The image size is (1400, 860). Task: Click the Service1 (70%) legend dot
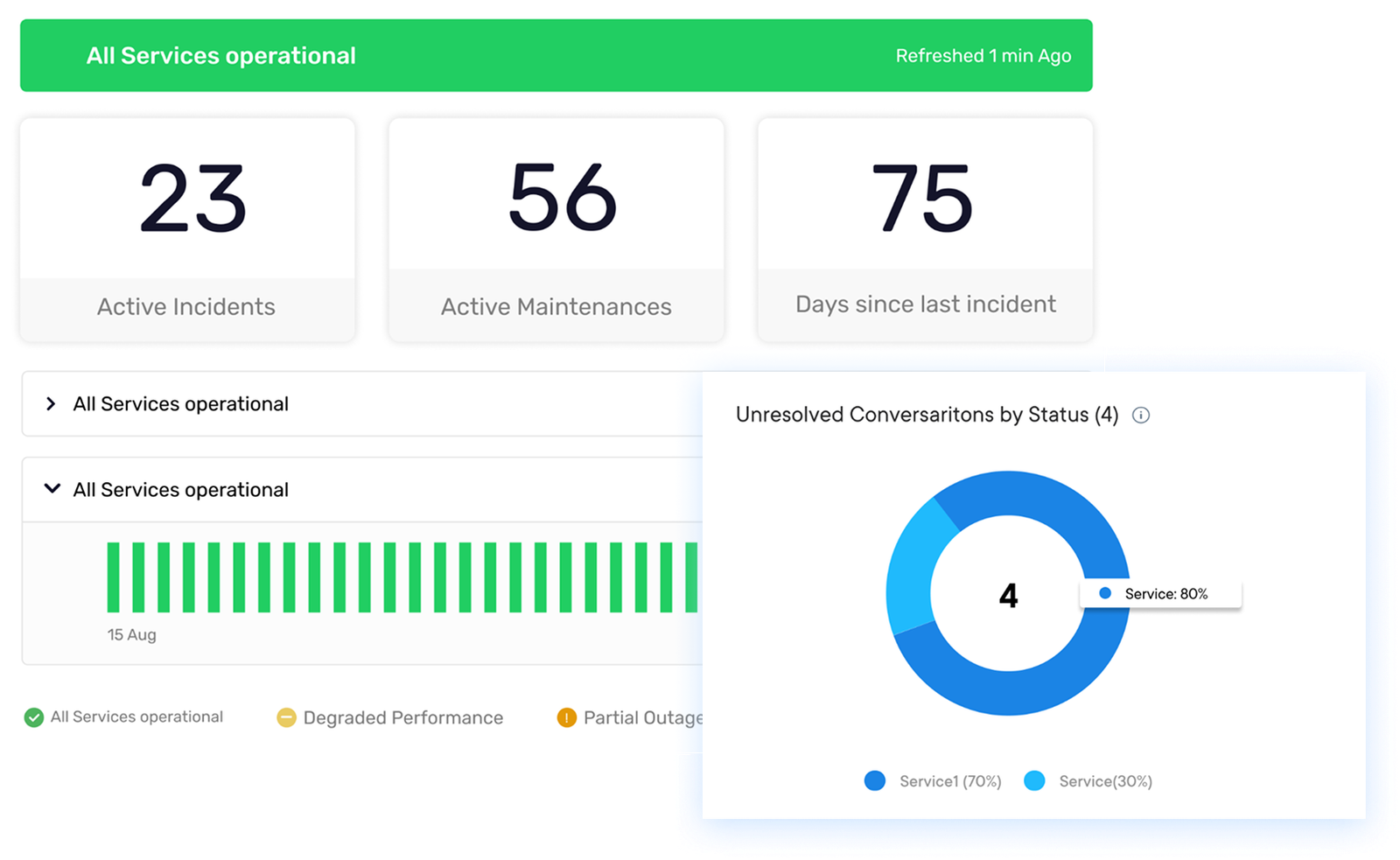point(874,780)
